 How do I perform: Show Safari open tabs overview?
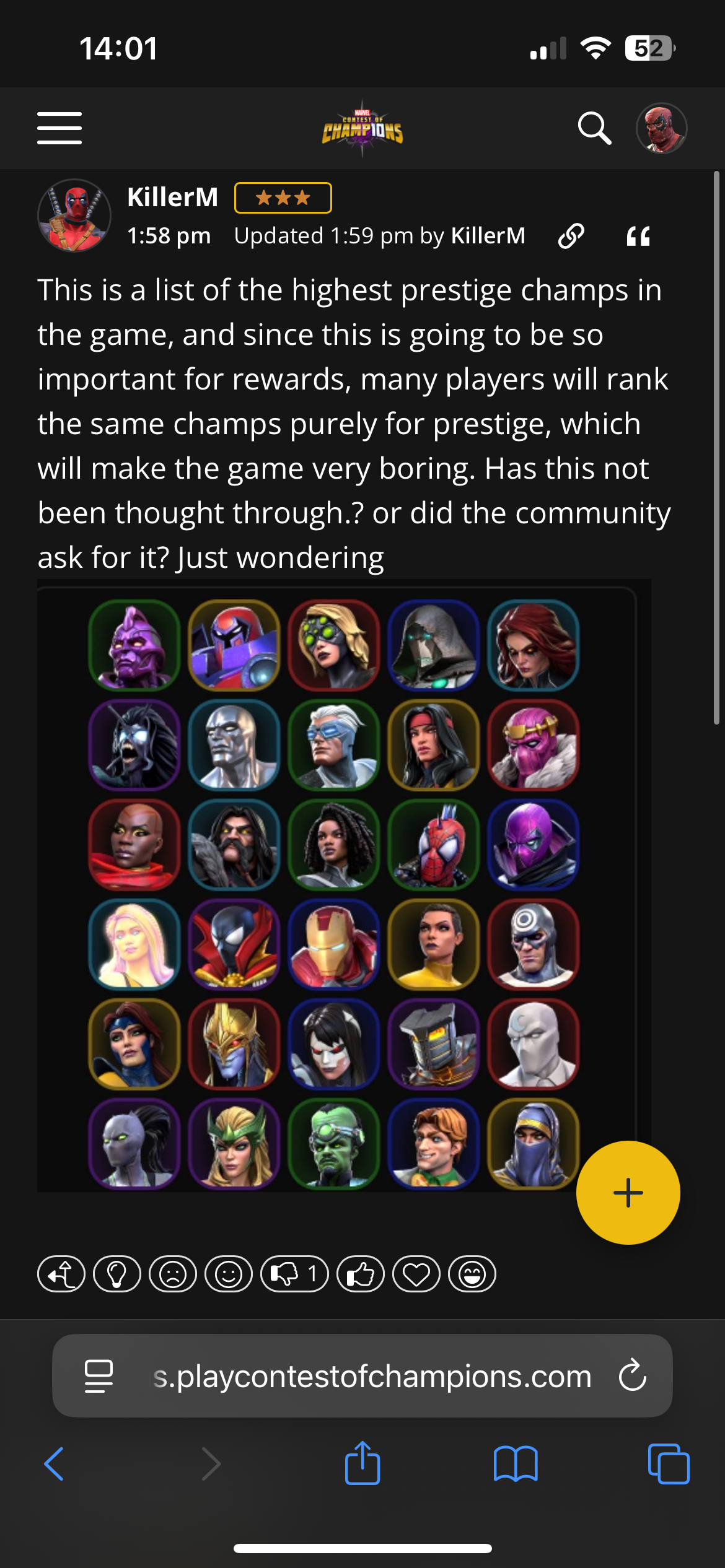click(x=668, y=1464)
